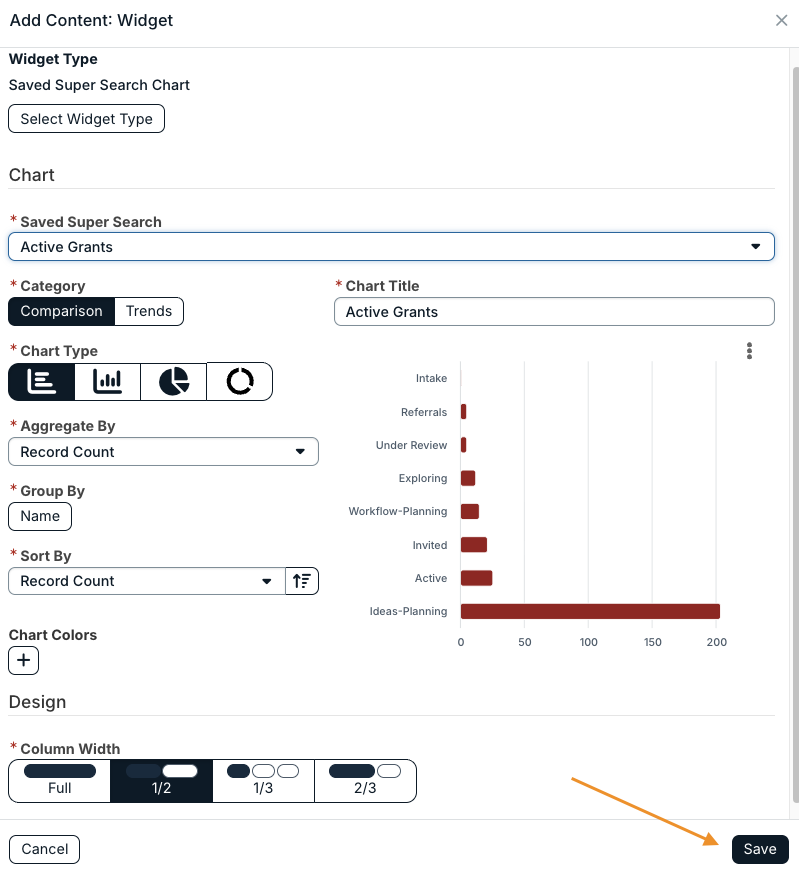The image size is (799, 871).
Task: Add a chart color with plus icon
Action: (x=23, y=660)
